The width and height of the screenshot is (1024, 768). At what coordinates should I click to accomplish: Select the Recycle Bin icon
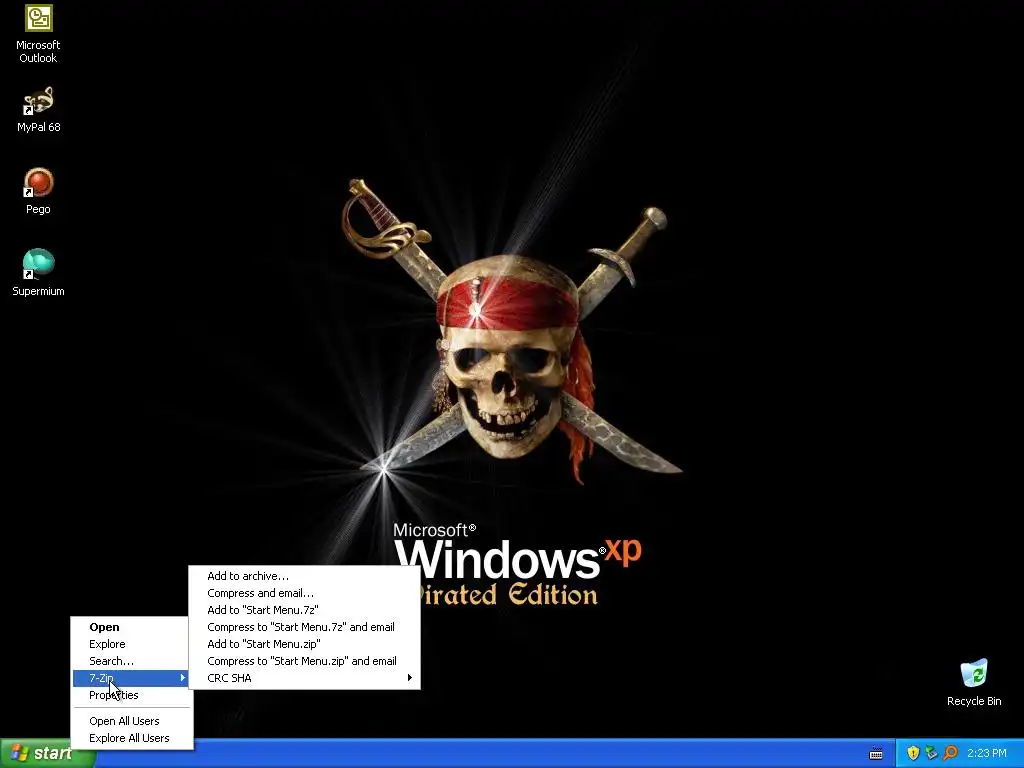974,682
